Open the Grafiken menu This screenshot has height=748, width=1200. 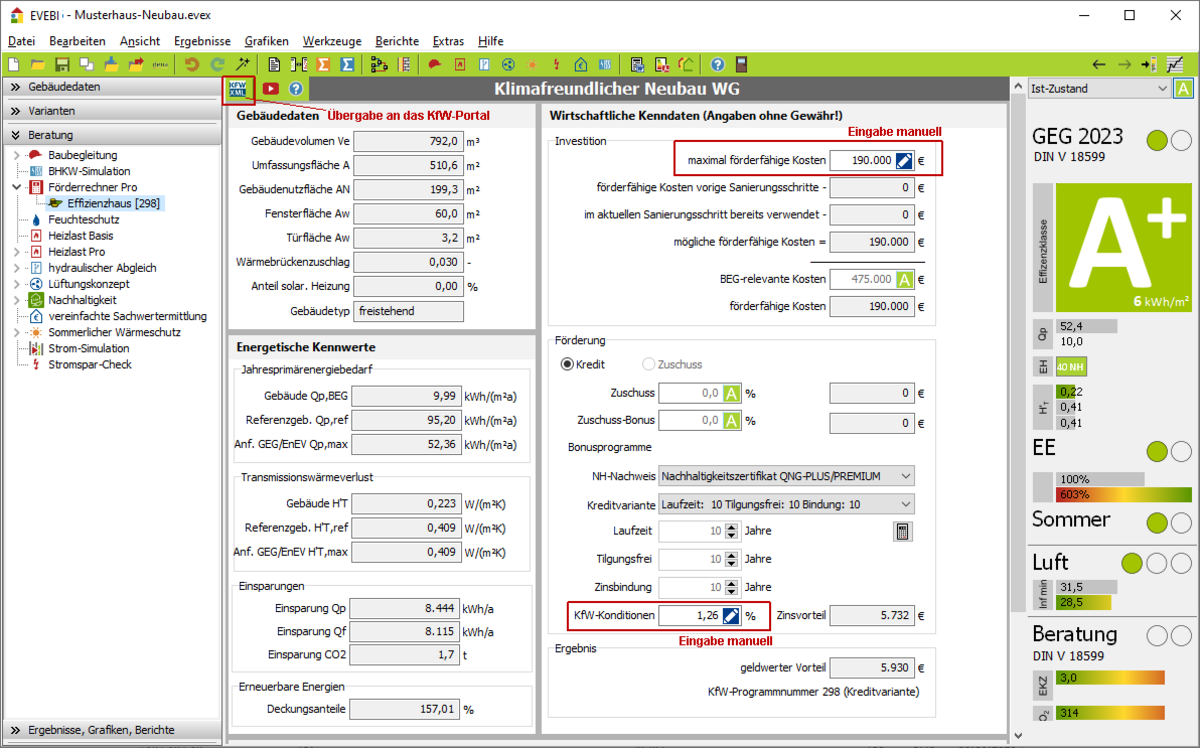coord(267,41)
